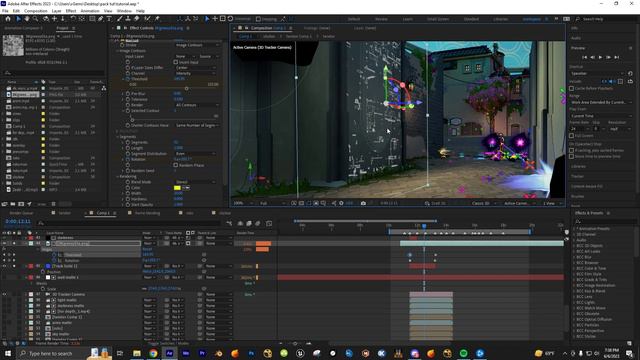Expand the Tracker panel on the right
This screenshot has height=360, width=640.
point(577,176)
